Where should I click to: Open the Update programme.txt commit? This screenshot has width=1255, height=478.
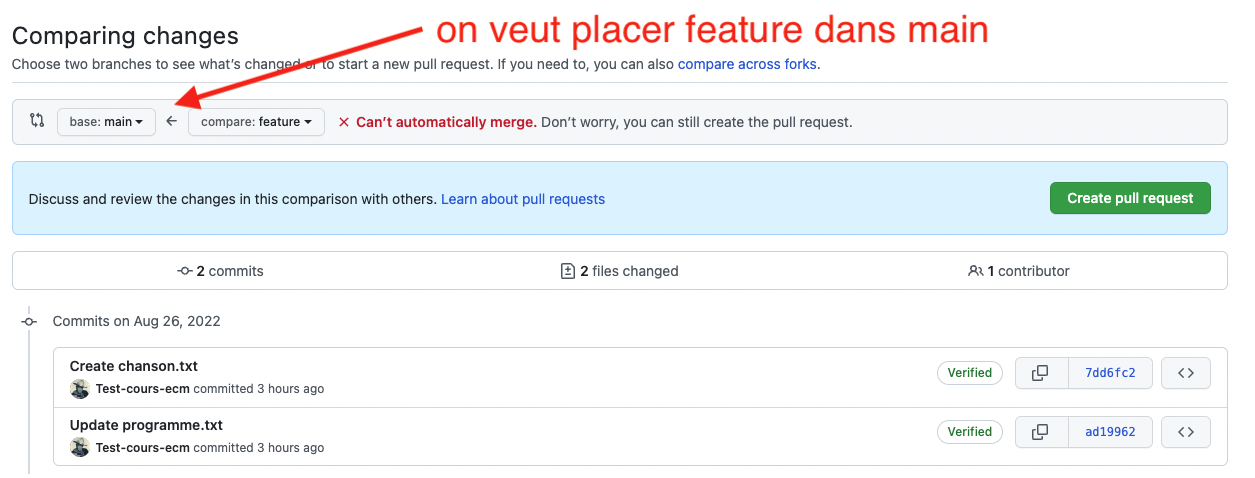pos(146,425)
